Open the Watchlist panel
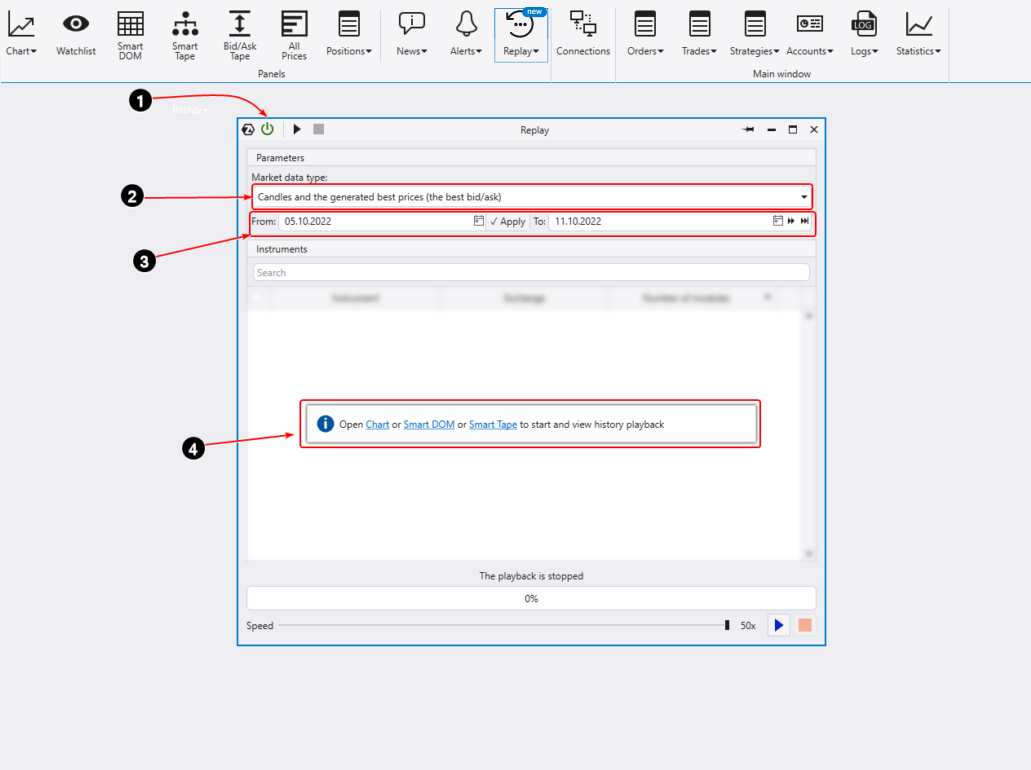This screenshot has height=770, width=1031. point(76,33)
